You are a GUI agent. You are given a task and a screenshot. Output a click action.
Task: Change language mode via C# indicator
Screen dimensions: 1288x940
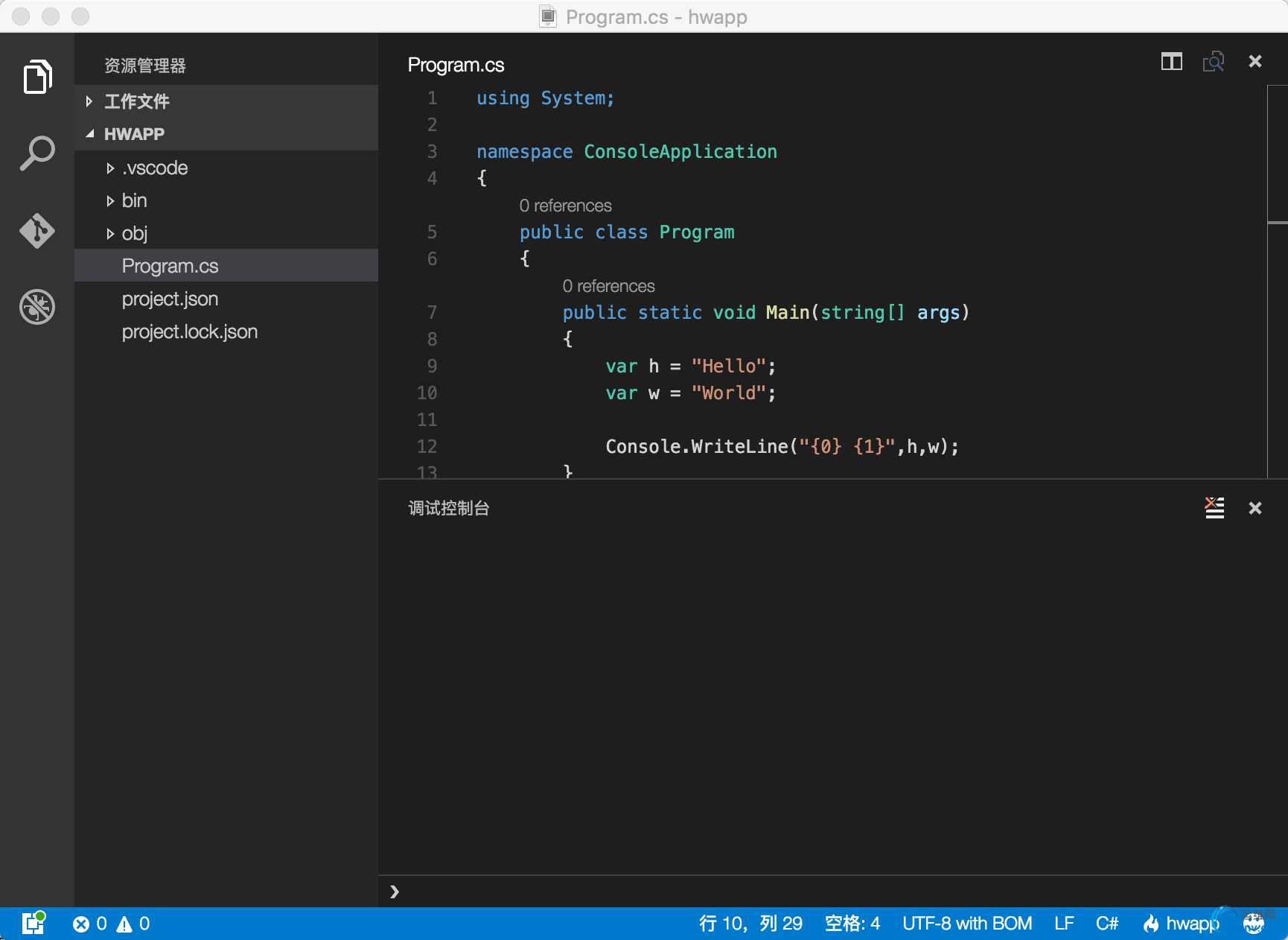tap(1106, 924)
